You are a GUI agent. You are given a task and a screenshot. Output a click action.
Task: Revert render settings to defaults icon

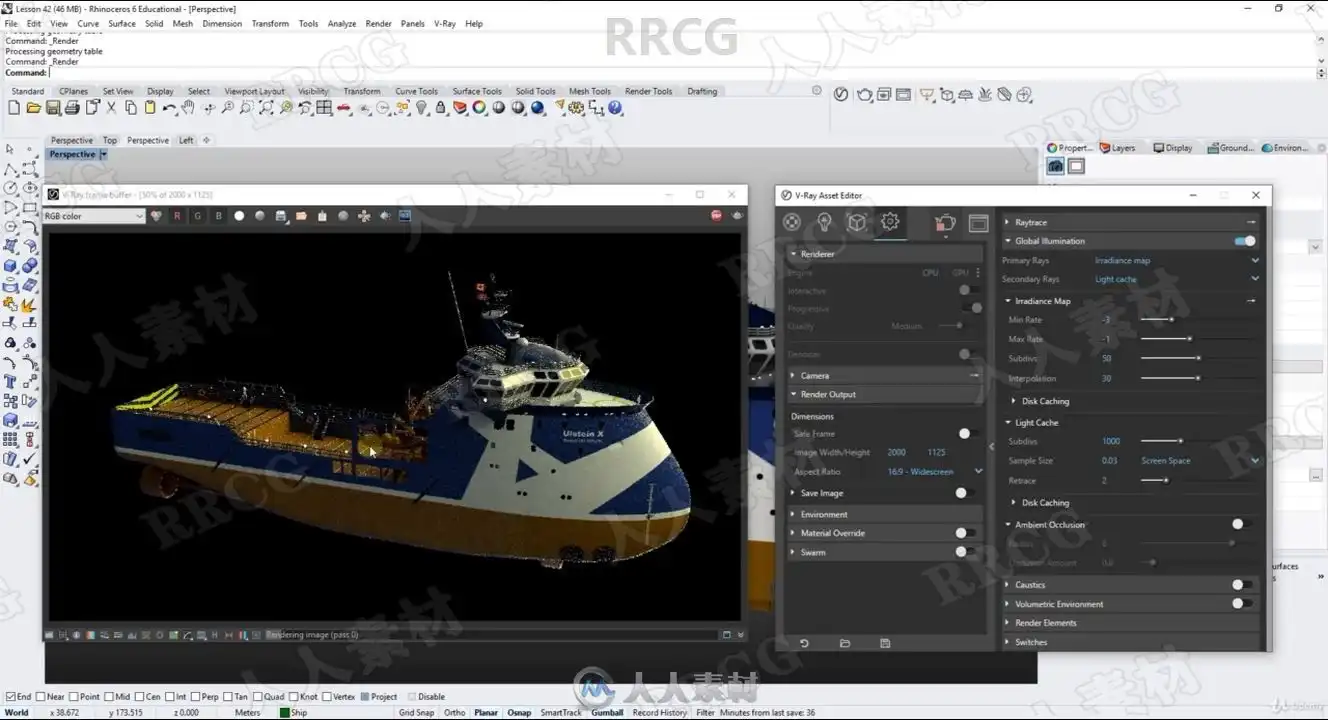pyautogui.click(x=804, y=643)
